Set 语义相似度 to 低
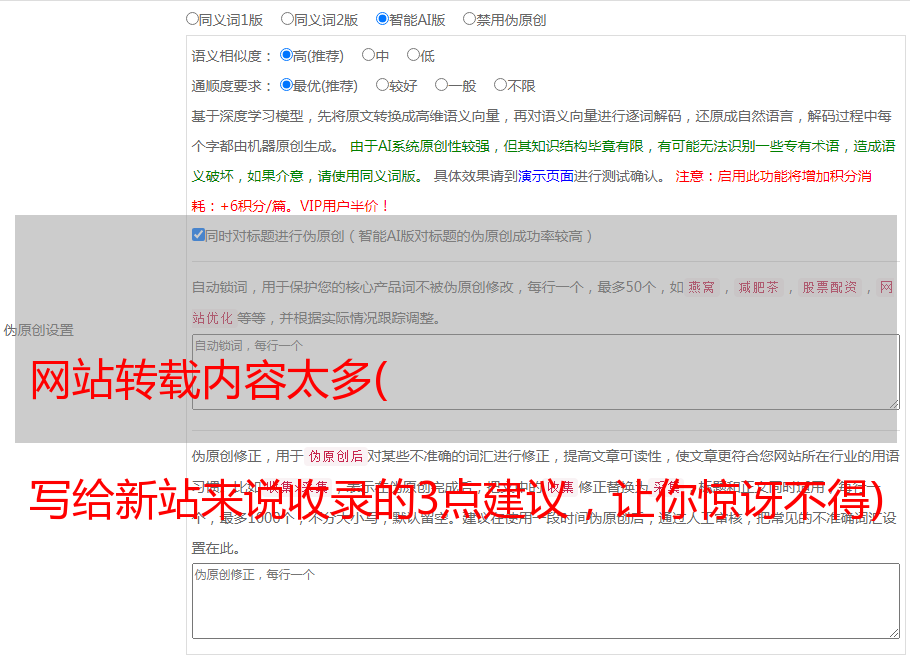The height and width of the screenshot is (658, 911). tap(413, 55)
